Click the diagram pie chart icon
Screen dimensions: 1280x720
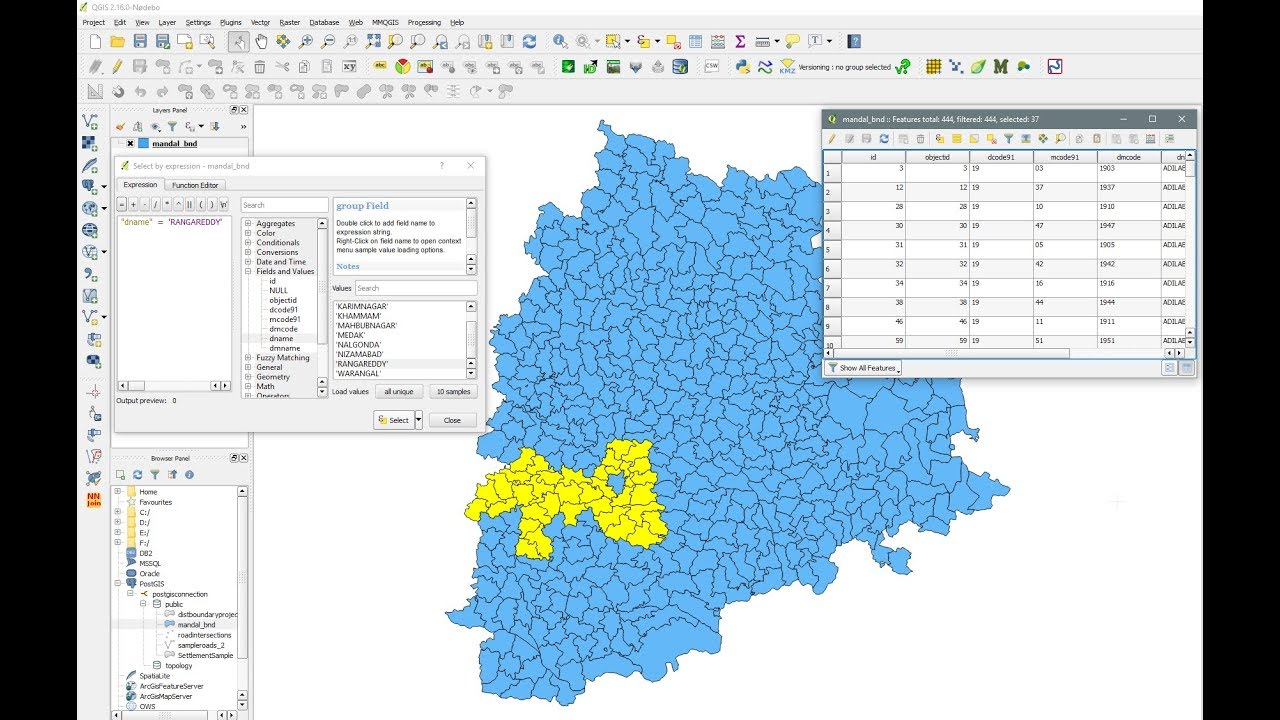(x=402, y=67)
